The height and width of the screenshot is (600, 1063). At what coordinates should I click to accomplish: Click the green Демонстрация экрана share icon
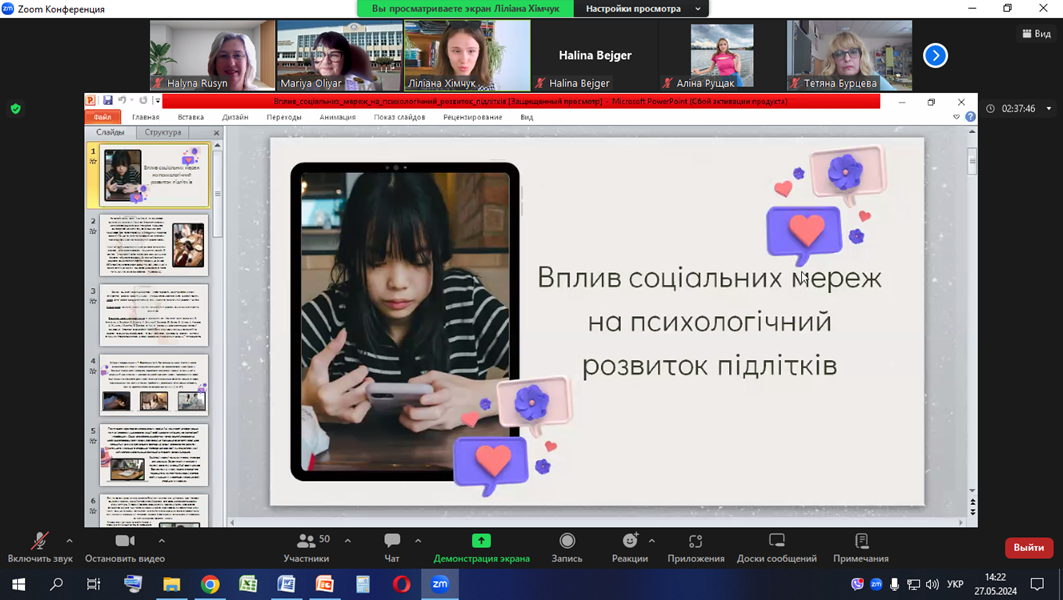(x=481, y=541)
